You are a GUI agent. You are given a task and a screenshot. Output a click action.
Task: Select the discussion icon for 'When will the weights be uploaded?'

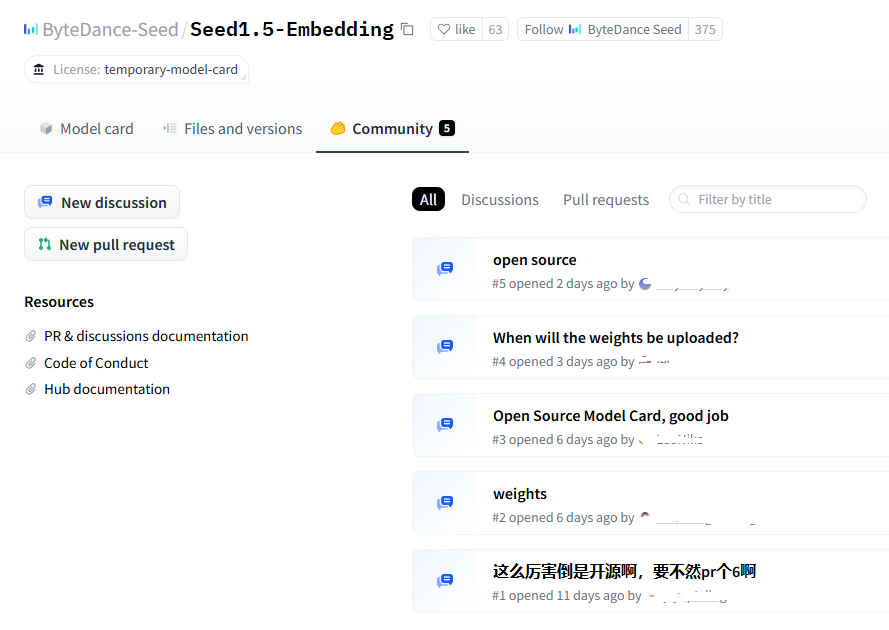pos(444,345)
